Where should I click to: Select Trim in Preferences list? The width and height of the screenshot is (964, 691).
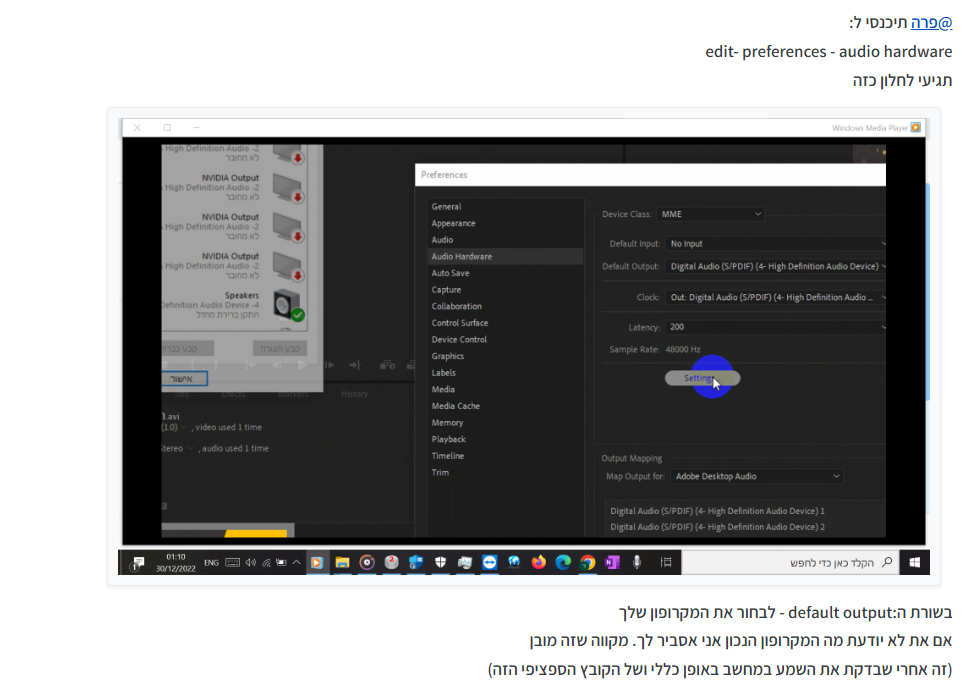[440, 472]
